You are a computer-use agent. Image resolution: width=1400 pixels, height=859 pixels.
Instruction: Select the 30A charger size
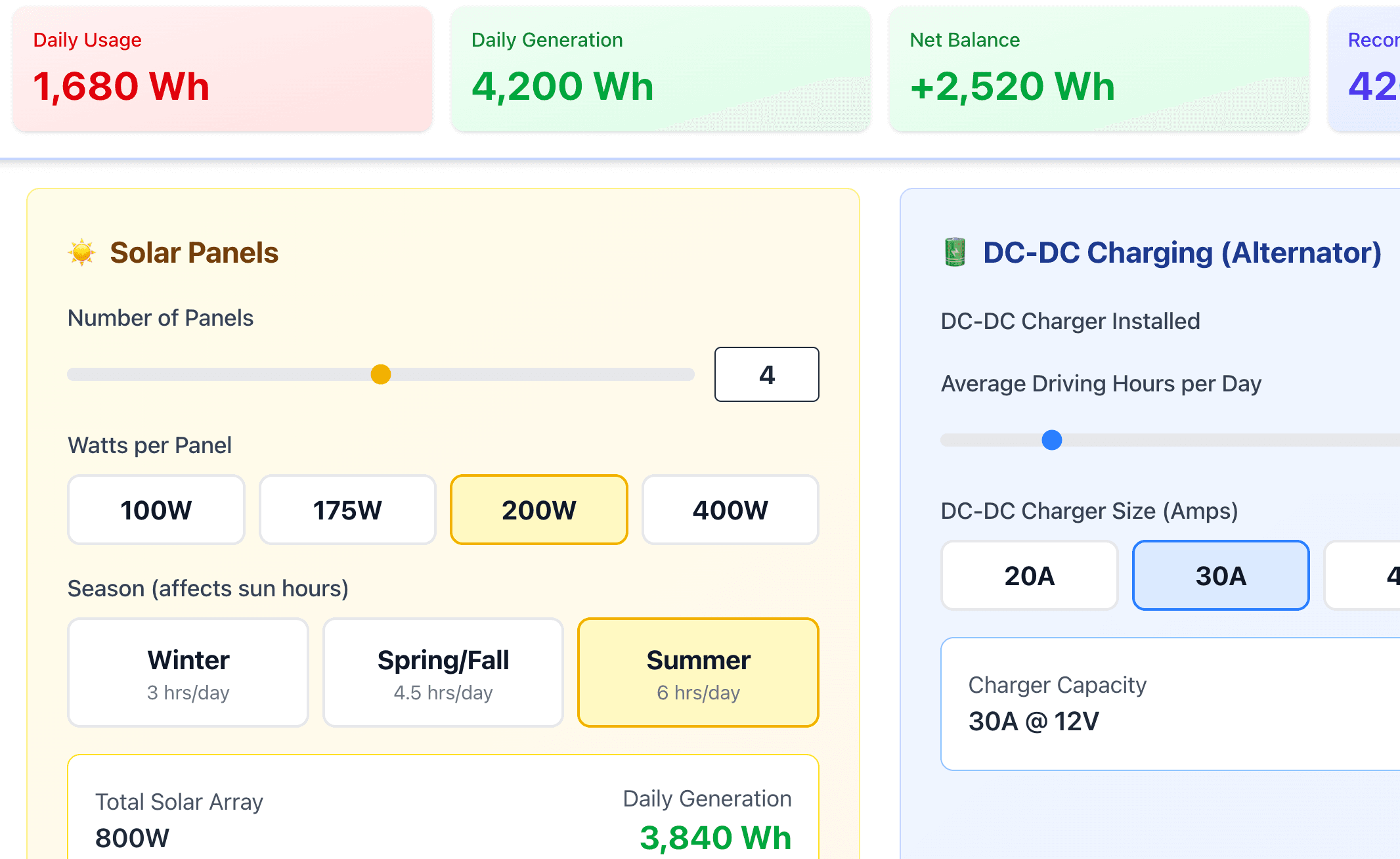tap(1220, 575)
